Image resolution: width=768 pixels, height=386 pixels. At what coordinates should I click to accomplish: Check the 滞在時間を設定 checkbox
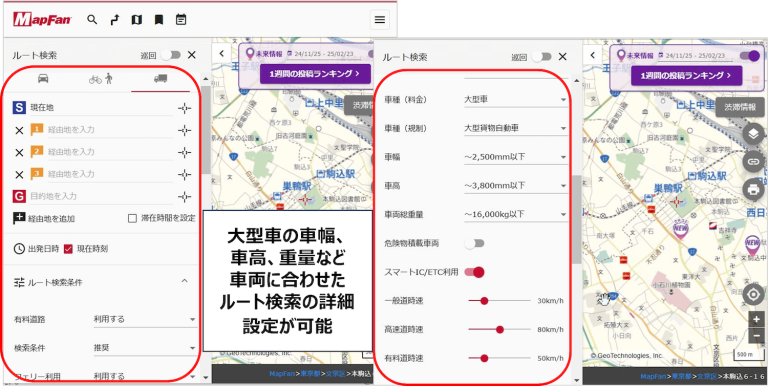[x=132, y=218]
